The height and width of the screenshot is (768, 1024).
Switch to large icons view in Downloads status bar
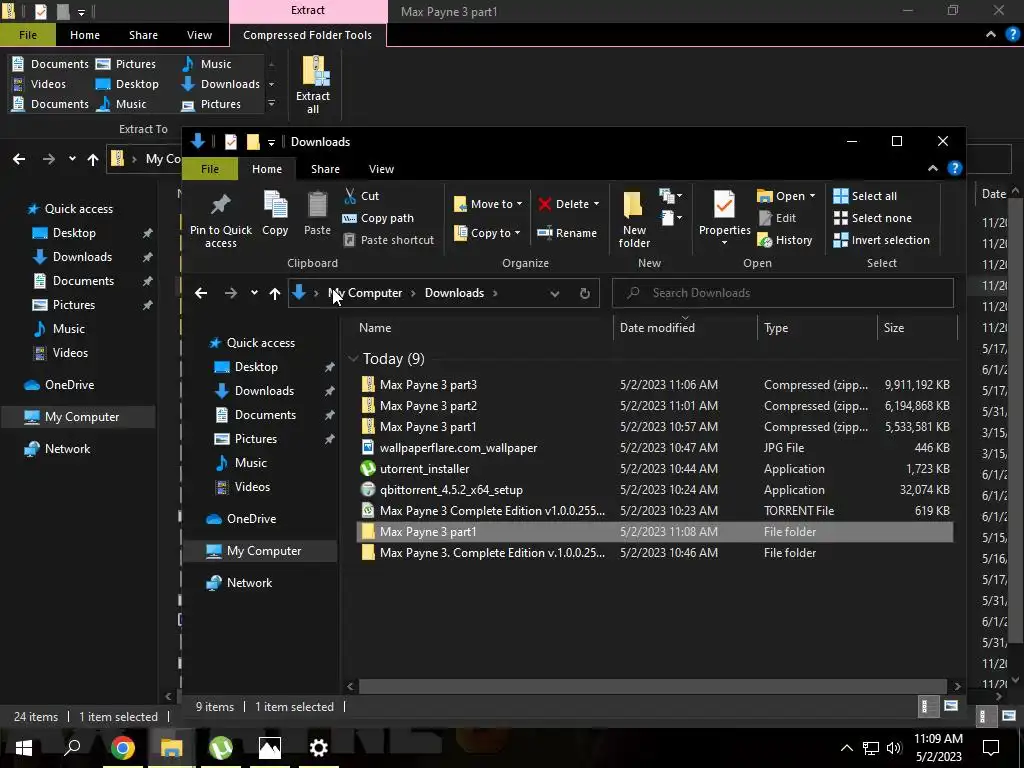[x=951, y=706]
